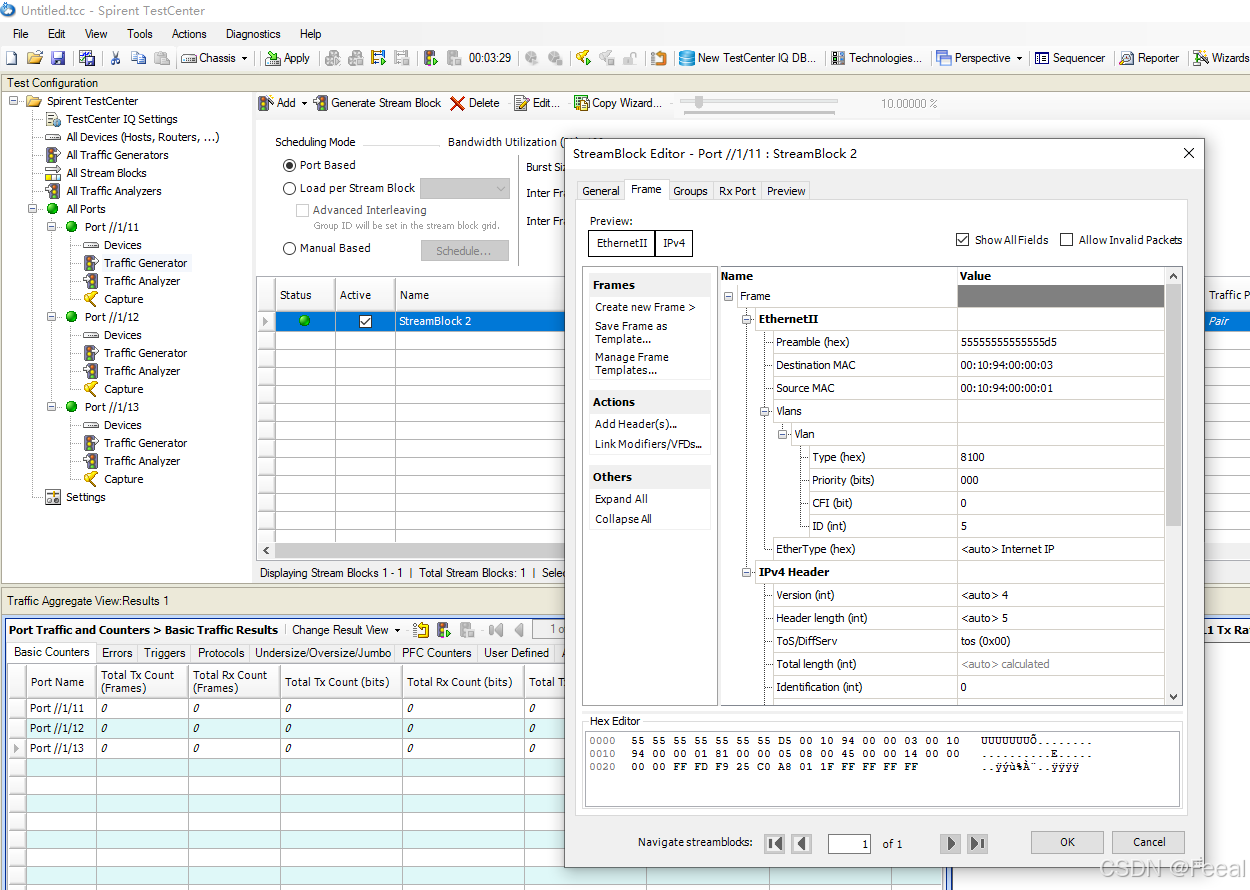Click Create new Frame link
The height and width of the screenshot is (890, 1250).
pyautogui.click(x=645, y=307)
